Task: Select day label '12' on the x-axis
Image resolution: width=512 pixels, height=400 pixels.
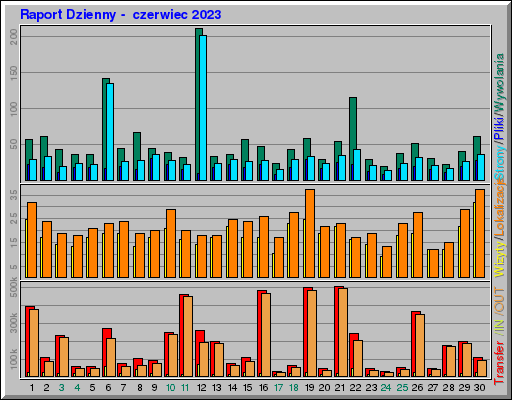Action: click(x=201, y=387)
